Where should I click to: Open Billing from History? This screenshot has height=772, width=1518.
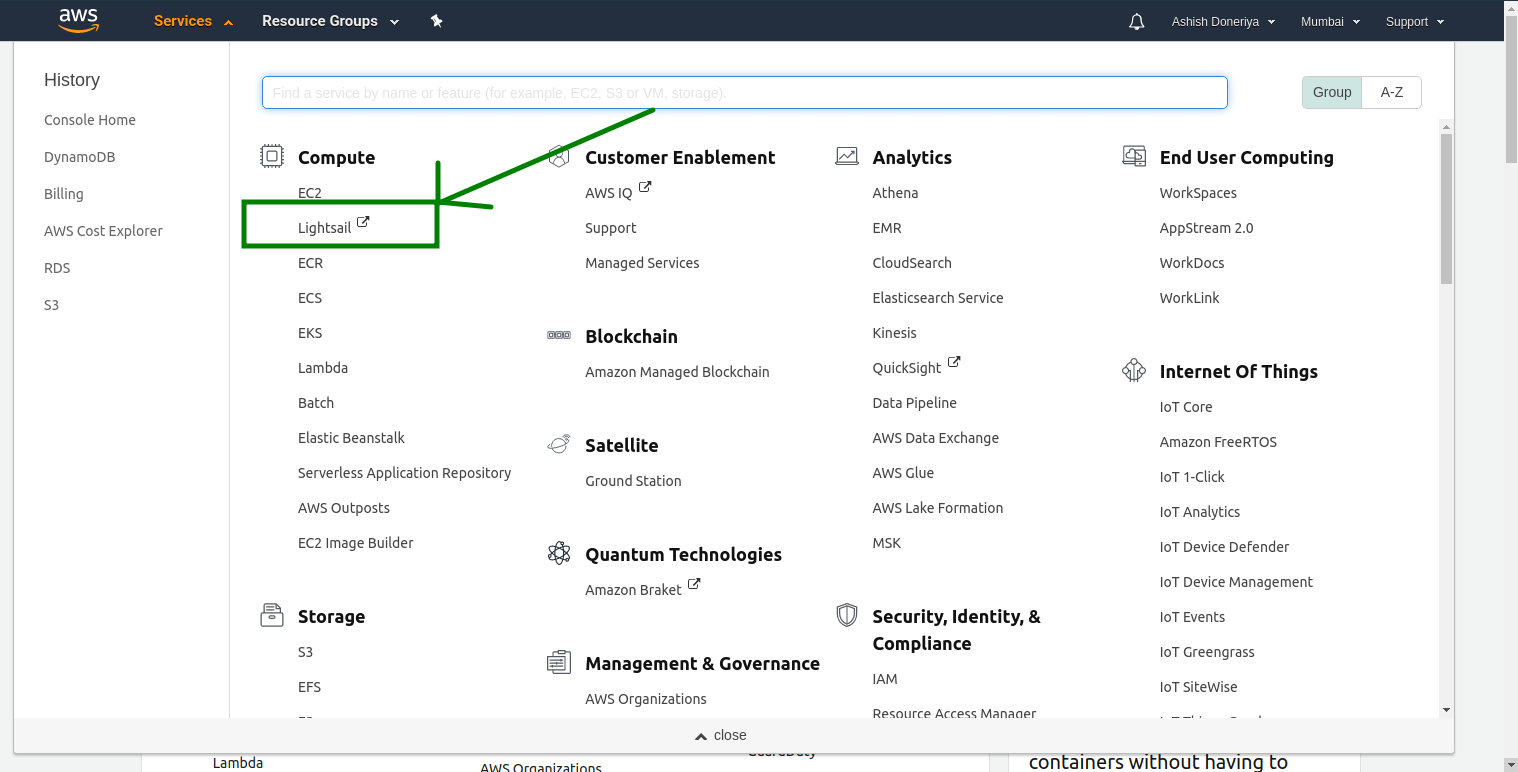coord(64,194)
